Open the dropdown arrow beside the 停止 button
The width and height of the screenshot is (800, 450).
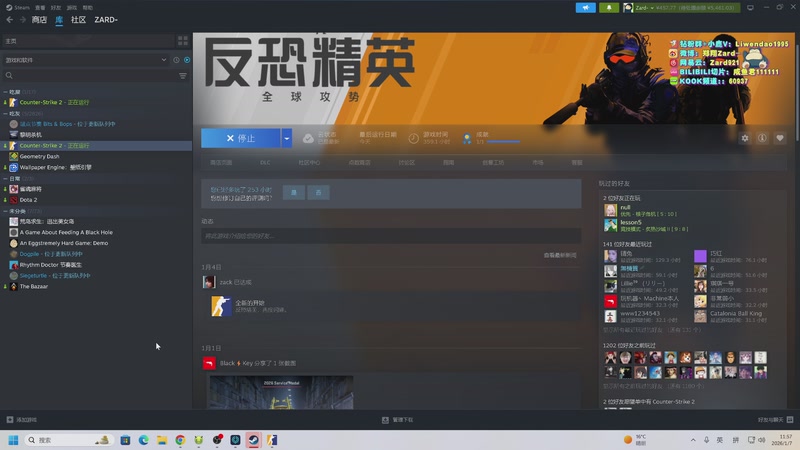287,138
